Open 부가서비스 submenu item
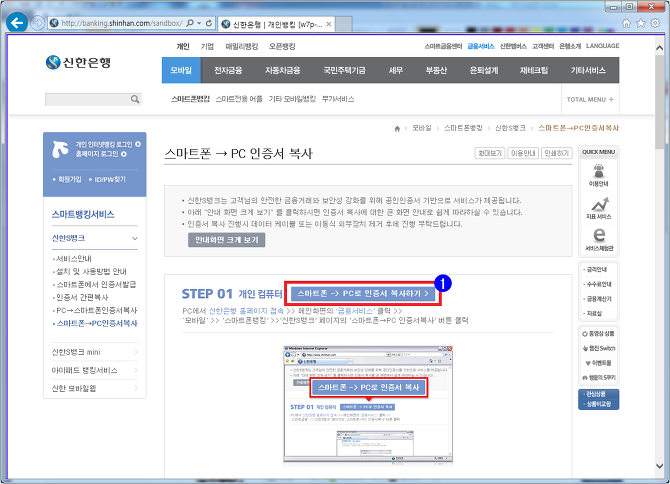 coord(338,99)
